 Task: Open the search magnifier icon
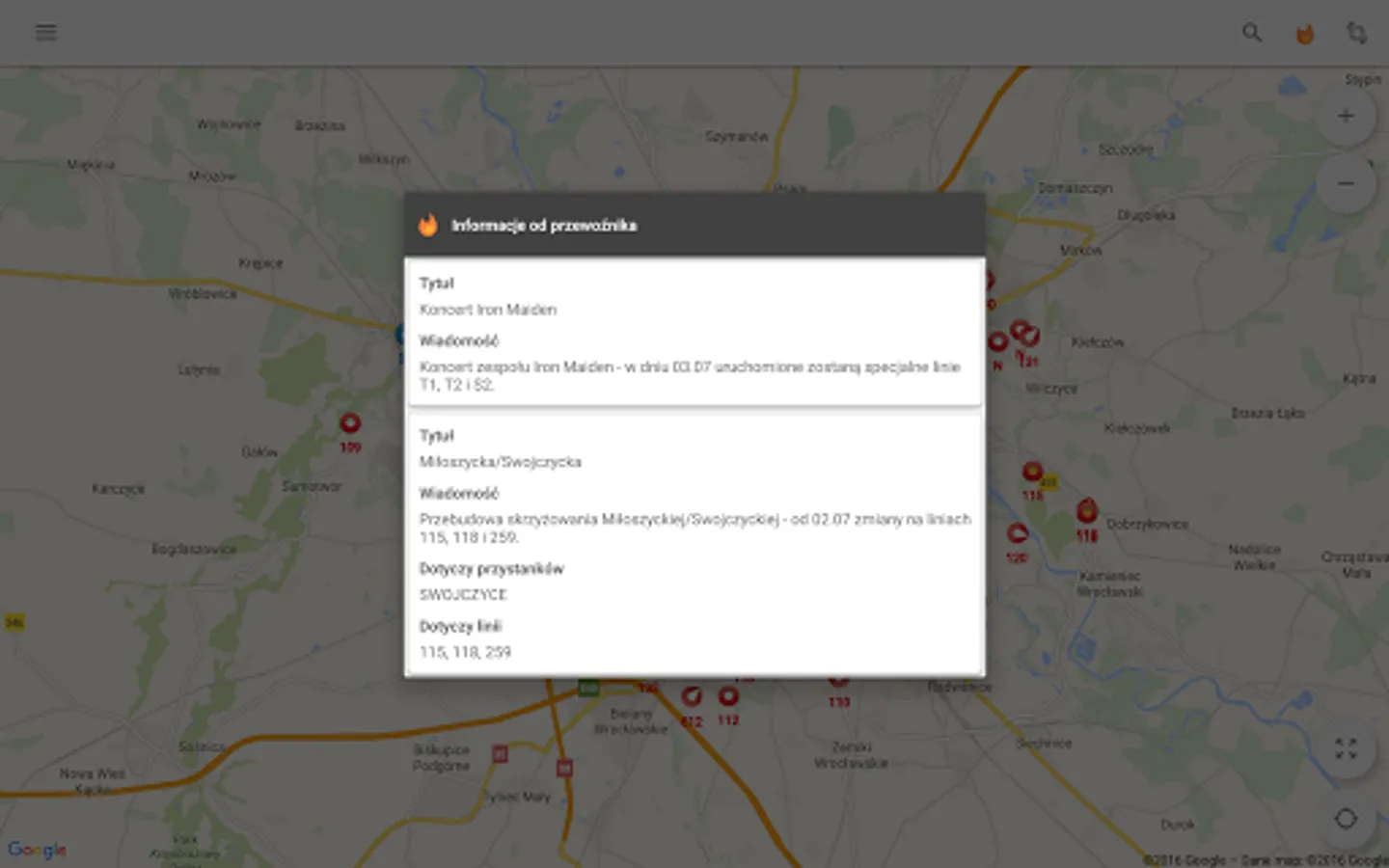point(1251,33)
